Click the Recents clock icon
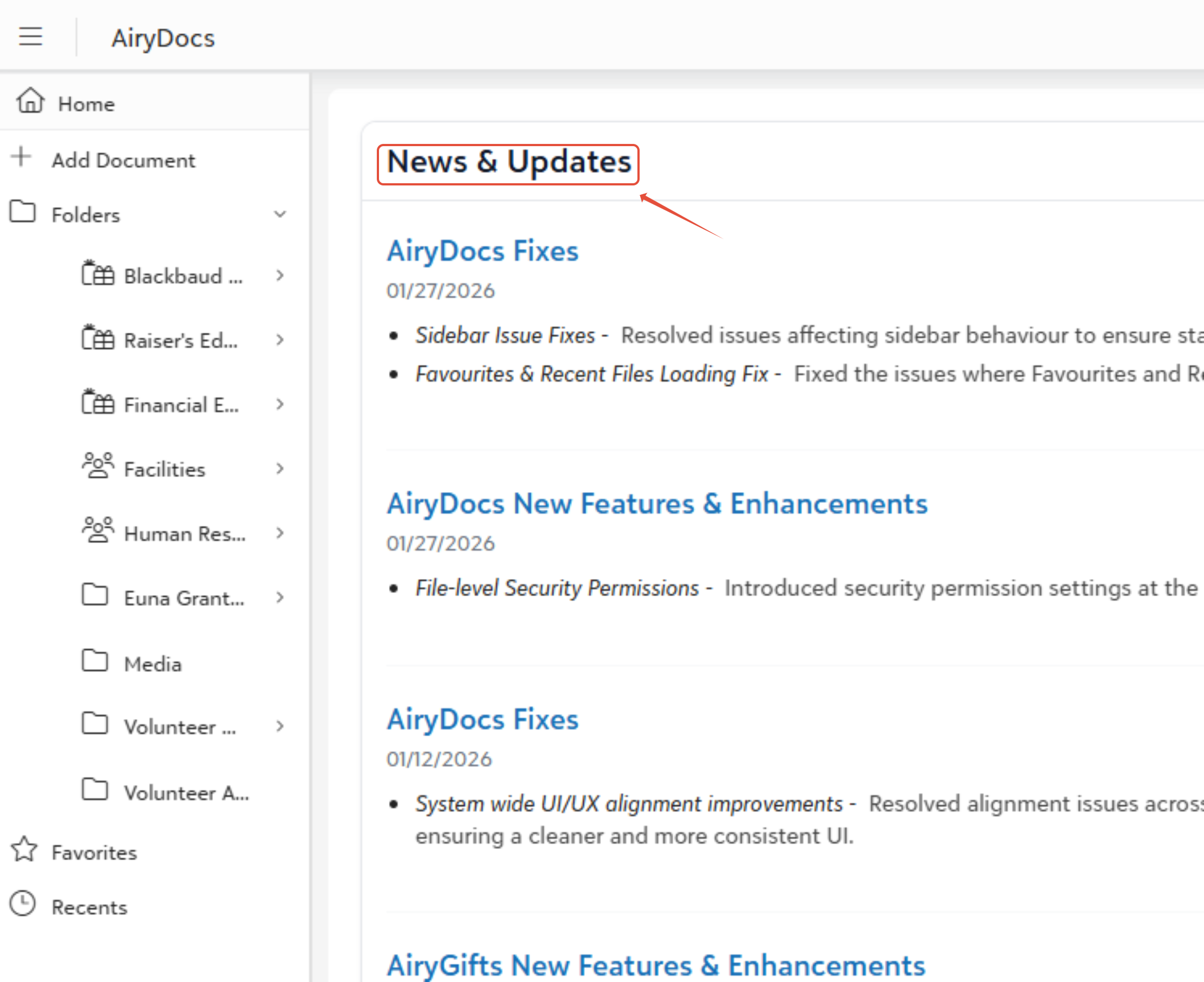 click(x=23, y=903)
